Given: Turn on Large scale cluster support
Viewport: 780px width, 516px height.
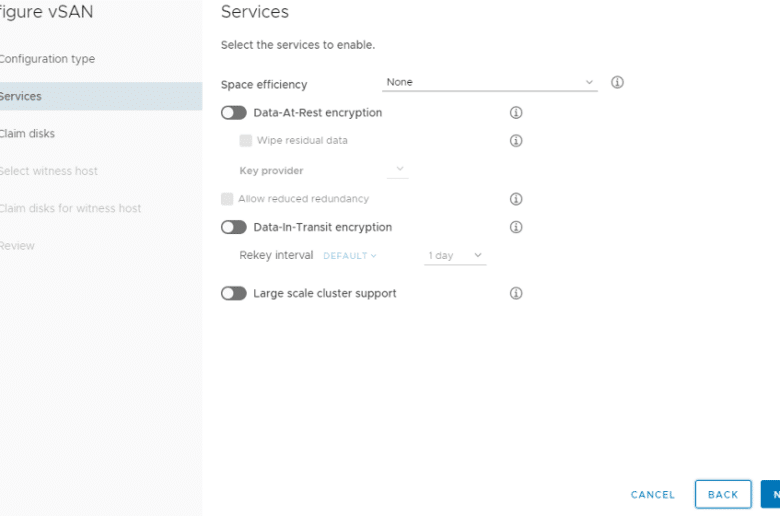Looking at the screenshot, I should (x=234, y=294).
